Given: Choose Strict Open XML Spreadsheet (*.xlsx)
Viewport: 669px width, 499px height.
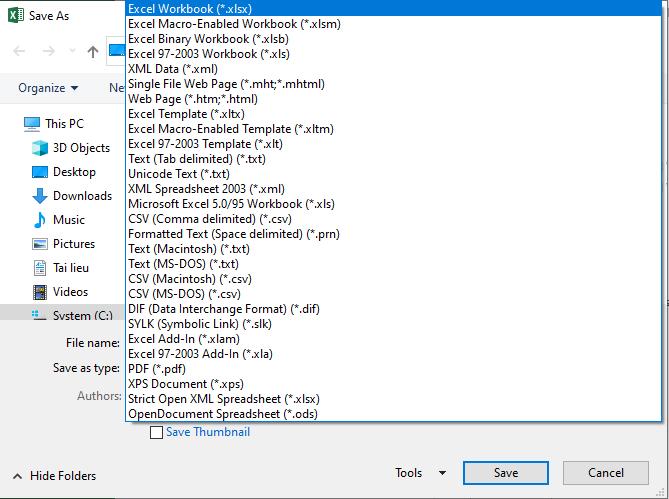Looking at the screenshot, I should tap(393, 399).
